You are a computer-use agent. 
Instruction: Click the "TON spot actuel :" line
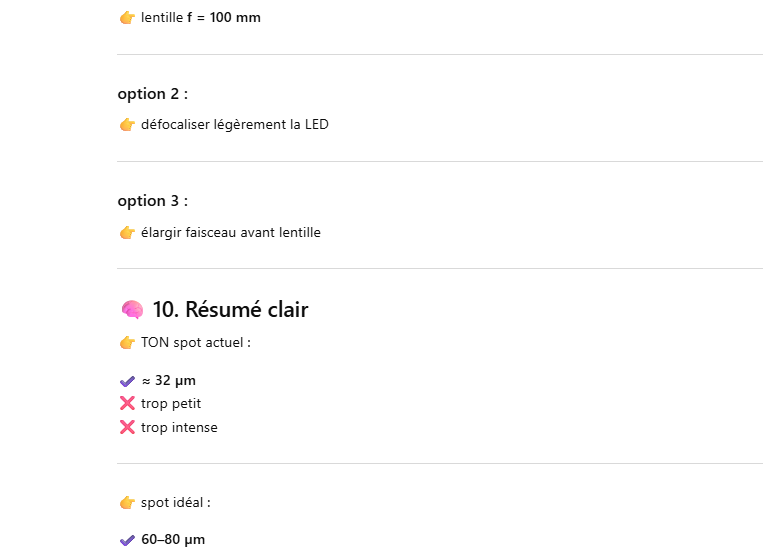click(x=195, y=343)
